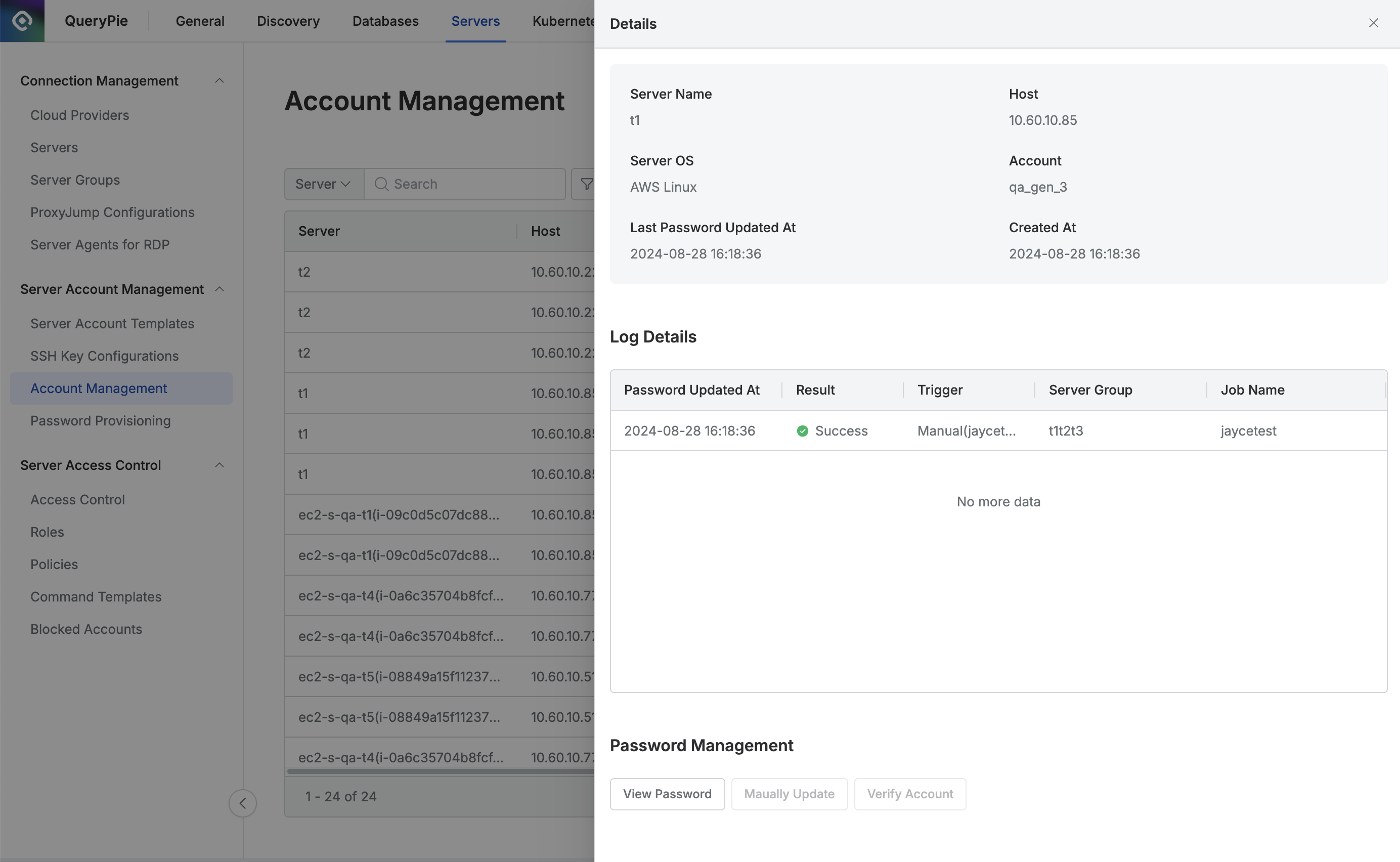Select the 2024-08-28 16:18:36 log row
This screenshot has height=862, width=1400.
tap(689, 431)
